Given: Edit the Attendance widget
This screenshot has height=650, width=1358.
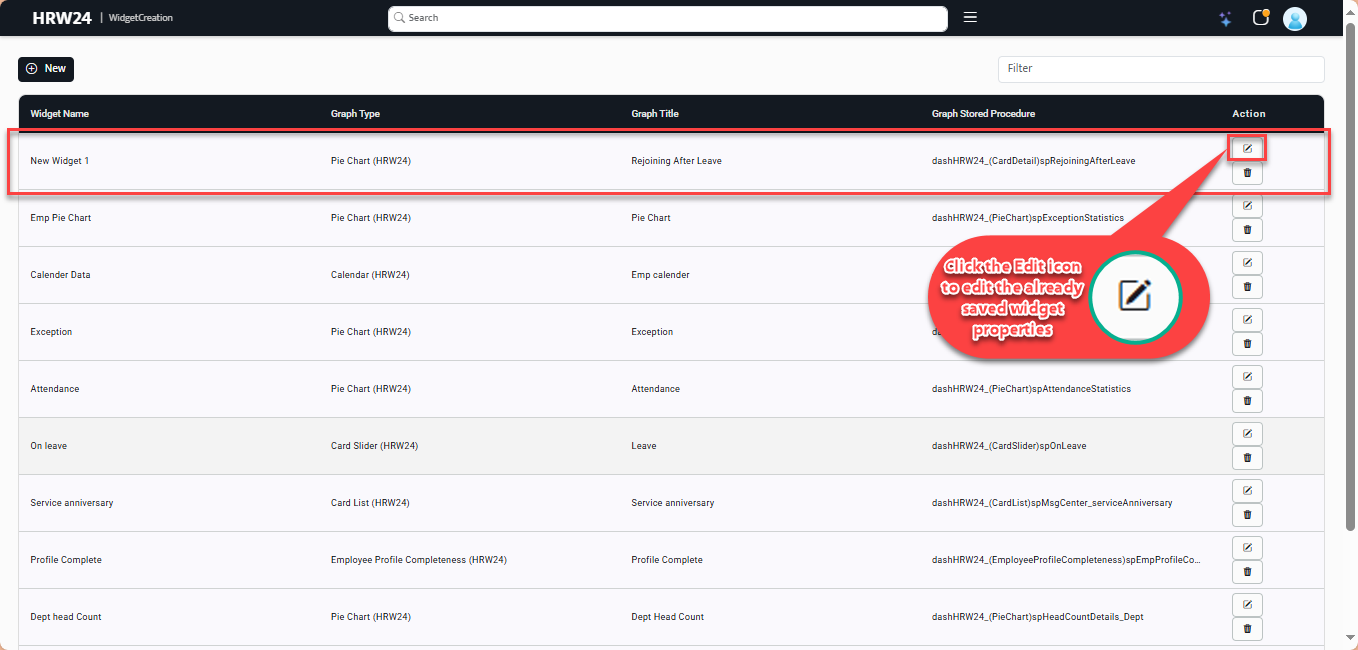Looking at the screenshot, I should [x=1247, y=376].
